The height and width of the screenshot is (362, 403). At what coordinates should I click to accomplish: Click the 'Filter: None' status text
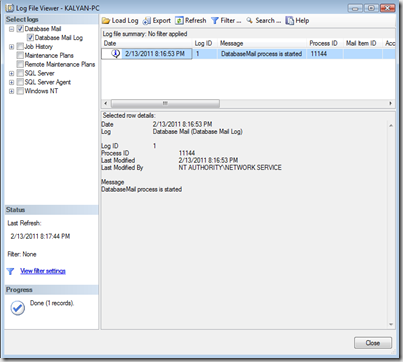[22, 254]
